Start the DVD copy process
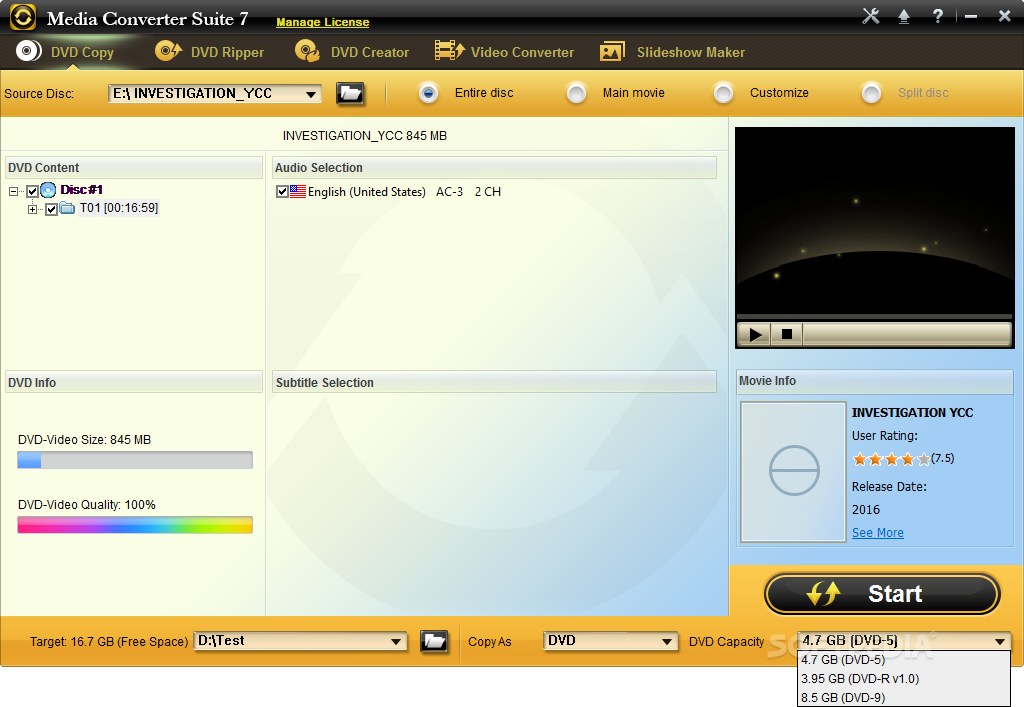Image resolution: width=1024 pixels, height=707 pixels. (882, 594)
